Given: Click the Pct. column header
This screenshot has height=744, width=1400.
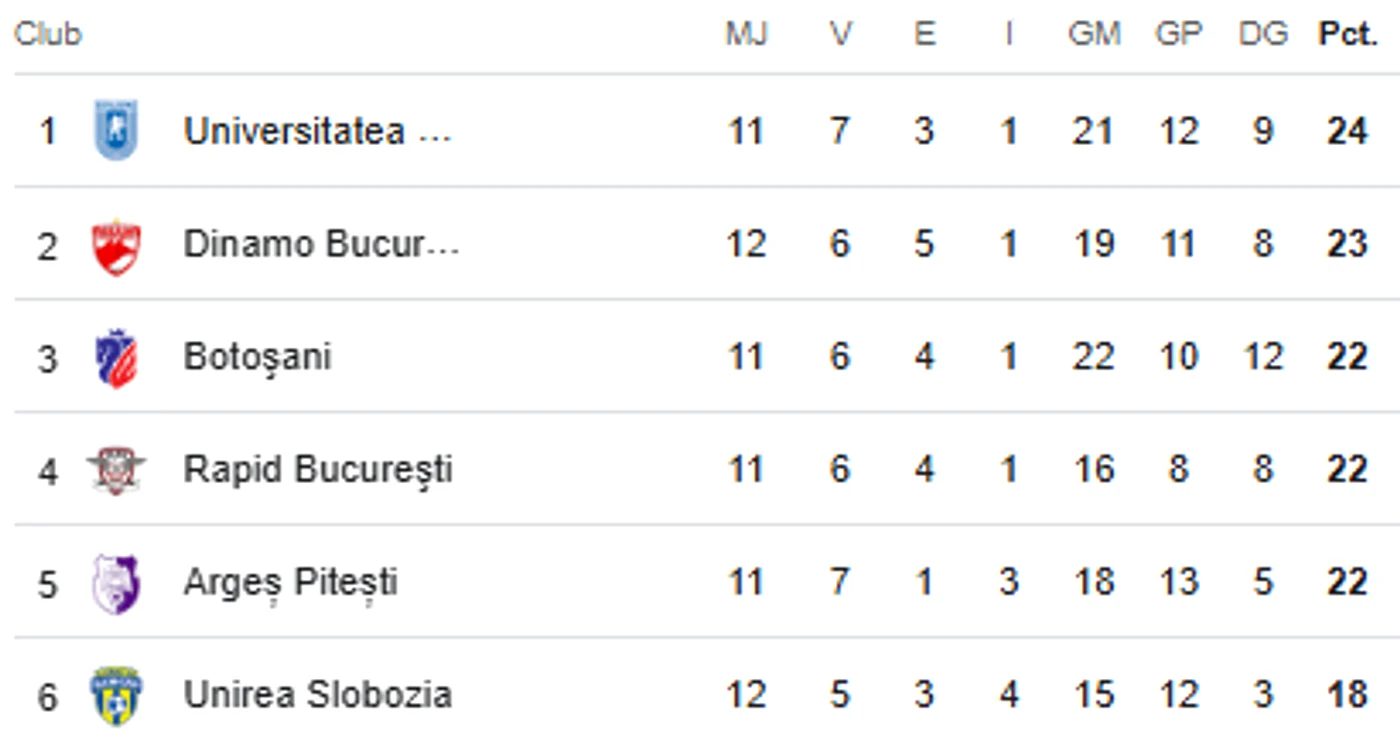Looking at the screenshot, I should [x=1347, y=34].
